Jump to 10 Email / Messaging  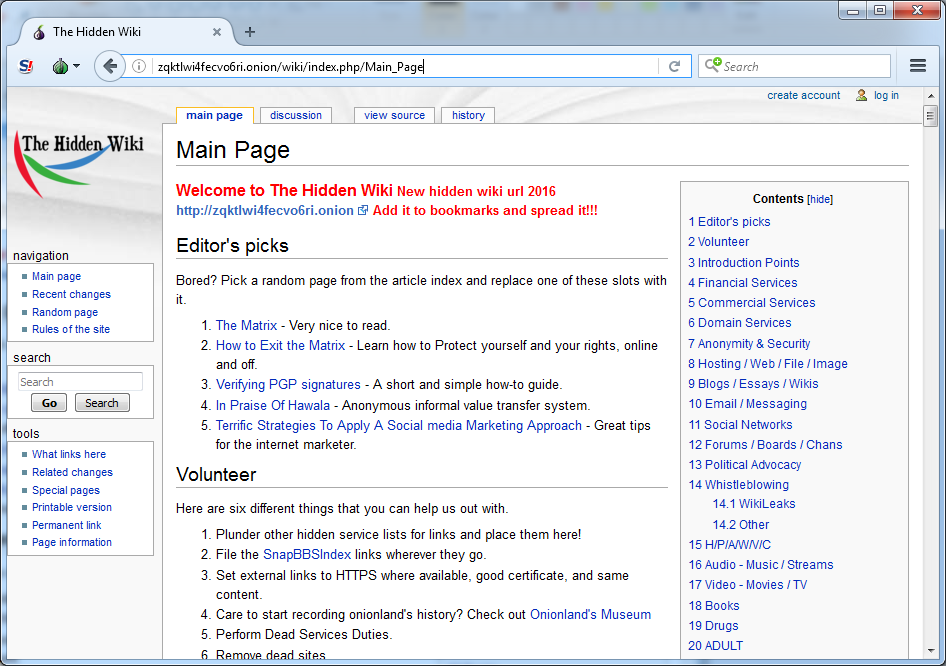(x=748, y=404)
